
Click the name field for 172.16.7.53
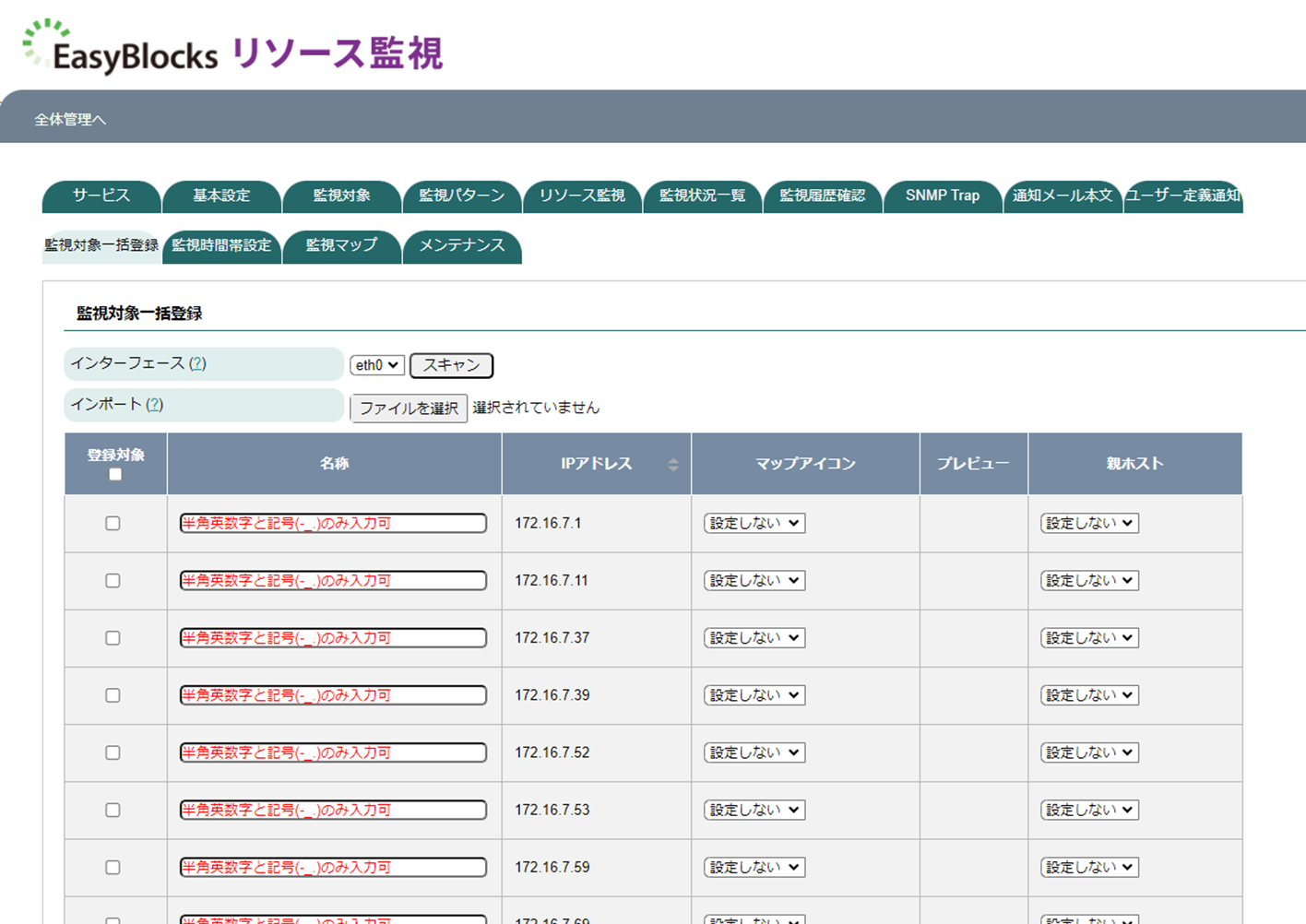tap(333, 811)
